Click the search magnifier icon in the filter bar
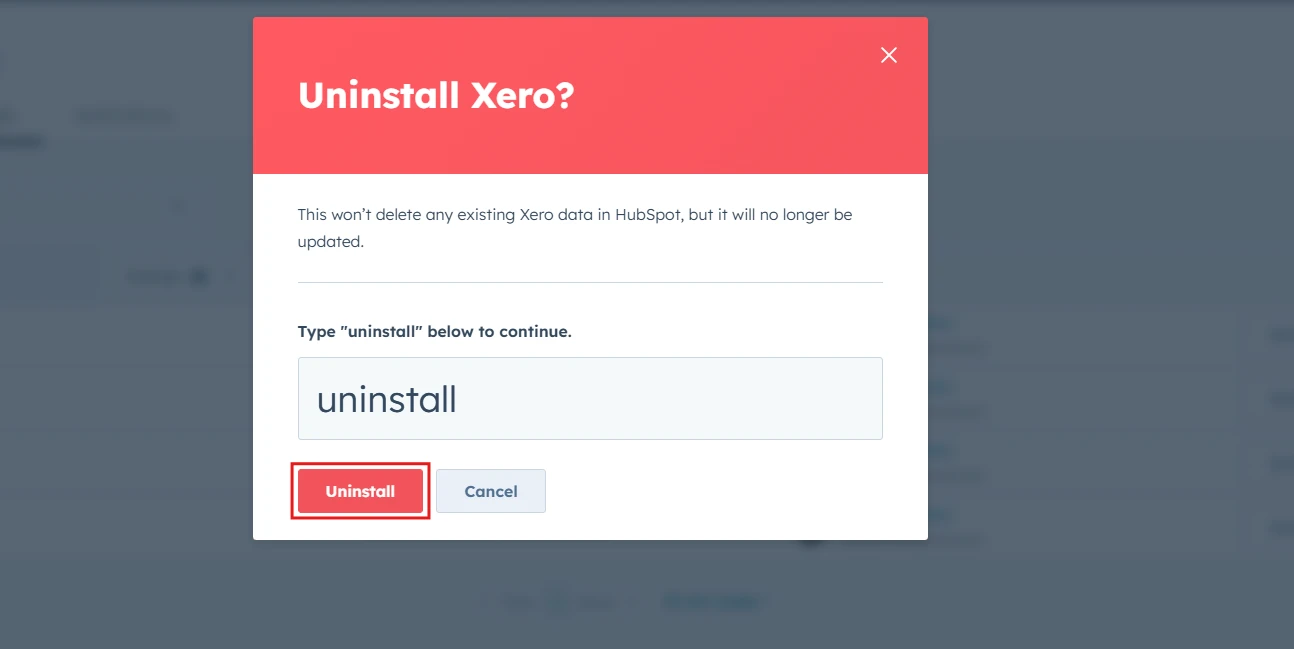The image size is (1294, 649). point(177,205)
